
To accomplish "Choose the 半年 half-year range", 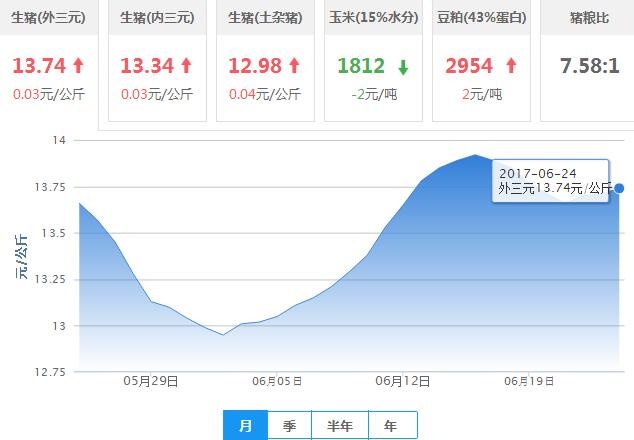I will coord(340,425).
